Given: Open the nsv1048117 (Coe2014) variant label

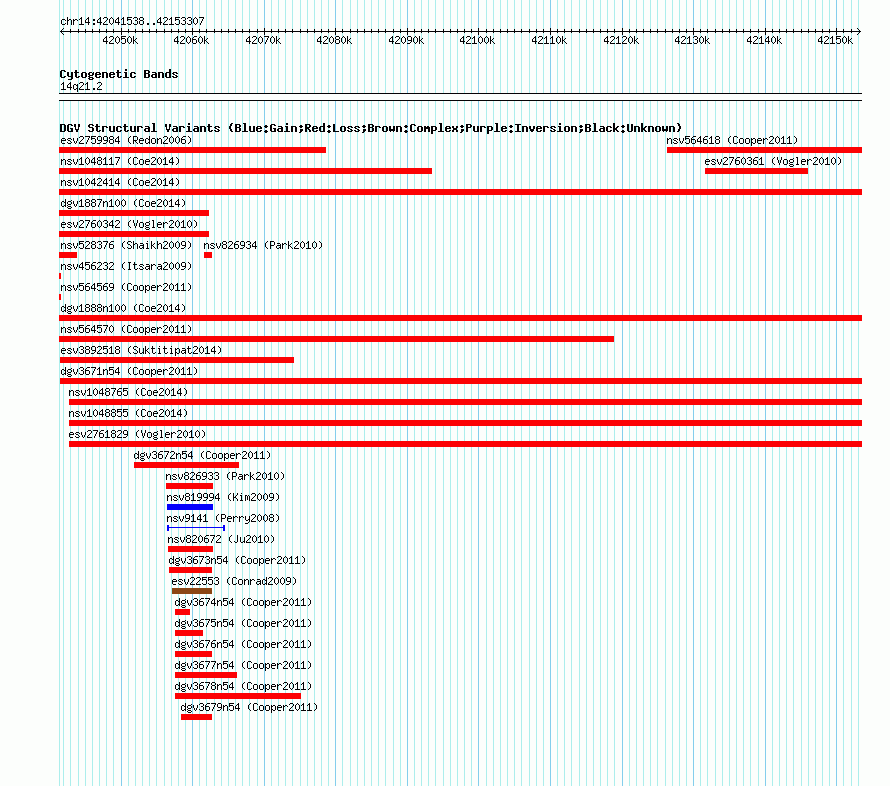Looking at the screenshot, I should [x=120, y=161].
